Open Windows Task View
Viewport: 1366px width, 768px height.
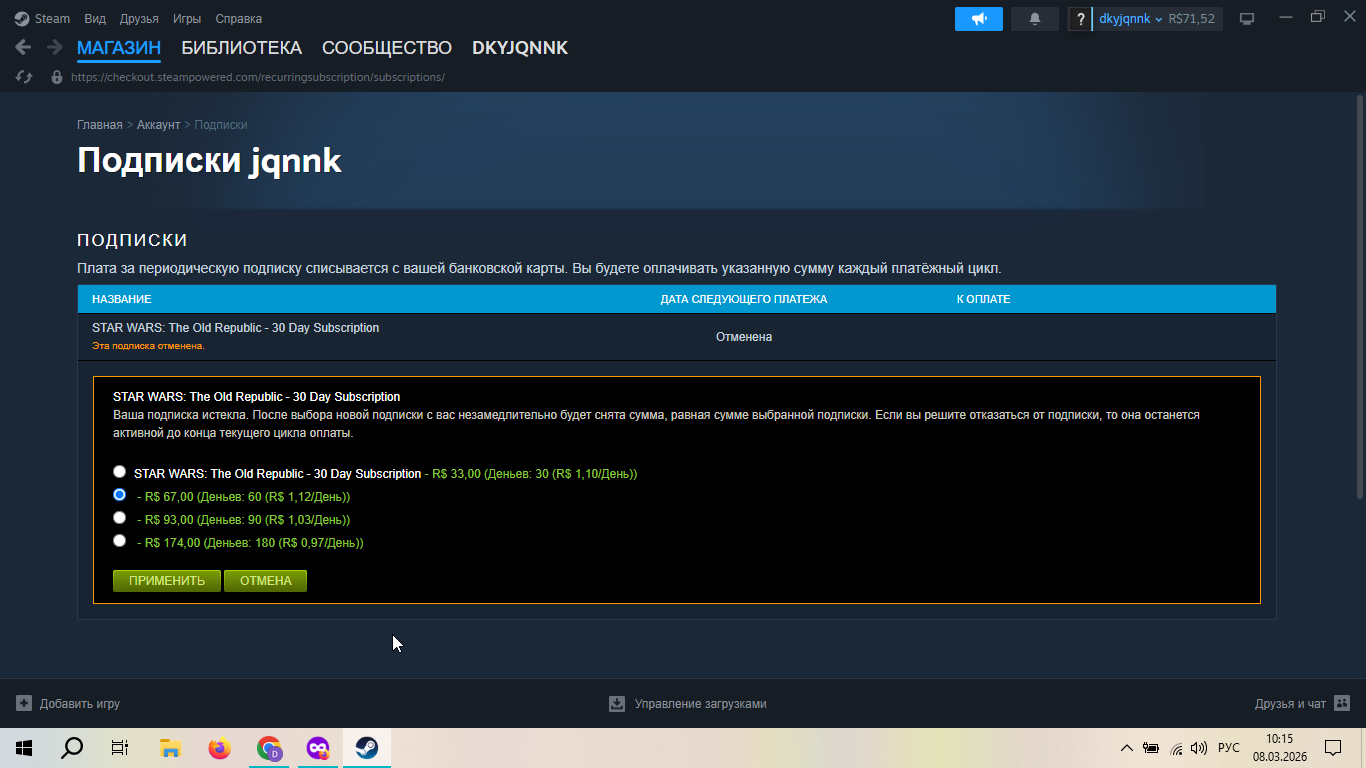point(120,748)
